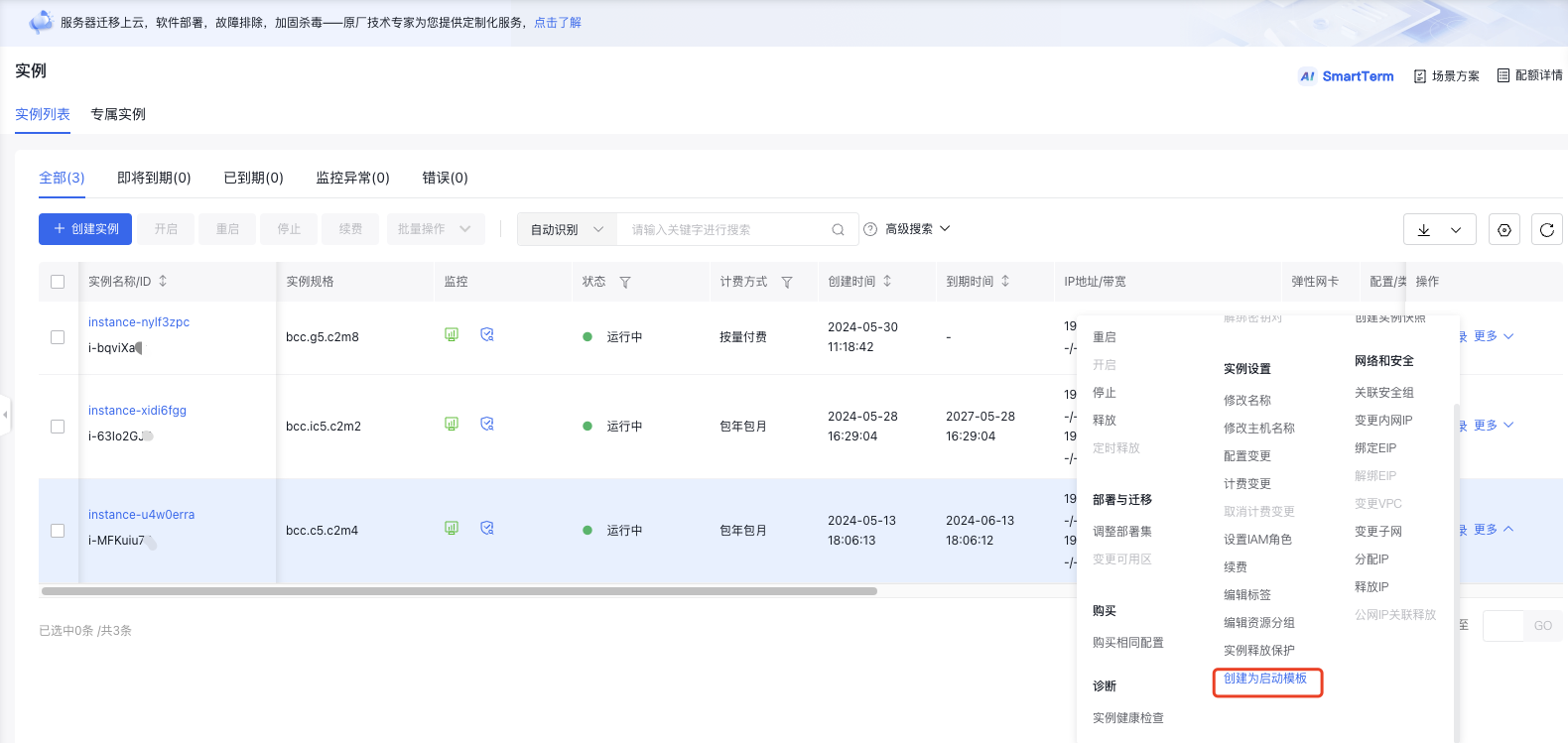Open monitoring chart icon for instance-xidi6fgg
The image size is (1568, 743).
[x=452, y=424]
